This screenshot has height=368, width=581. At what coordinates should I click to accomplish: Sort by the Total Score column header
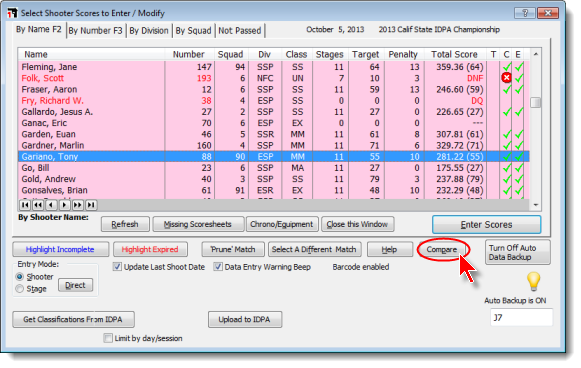(x=454, y=54)
